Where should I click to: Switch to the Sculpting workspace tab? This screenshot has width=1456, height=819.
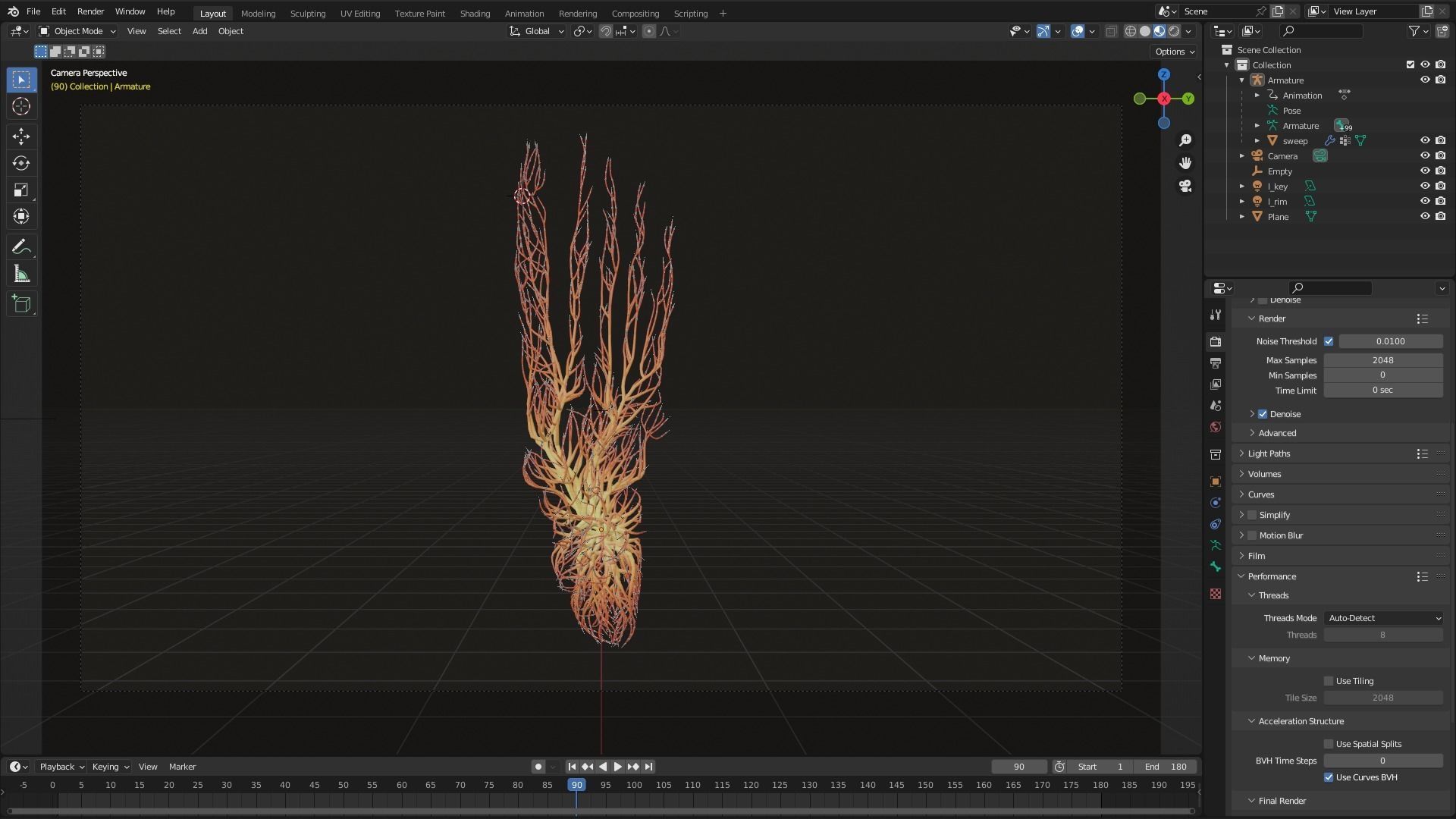pos(308,14)
